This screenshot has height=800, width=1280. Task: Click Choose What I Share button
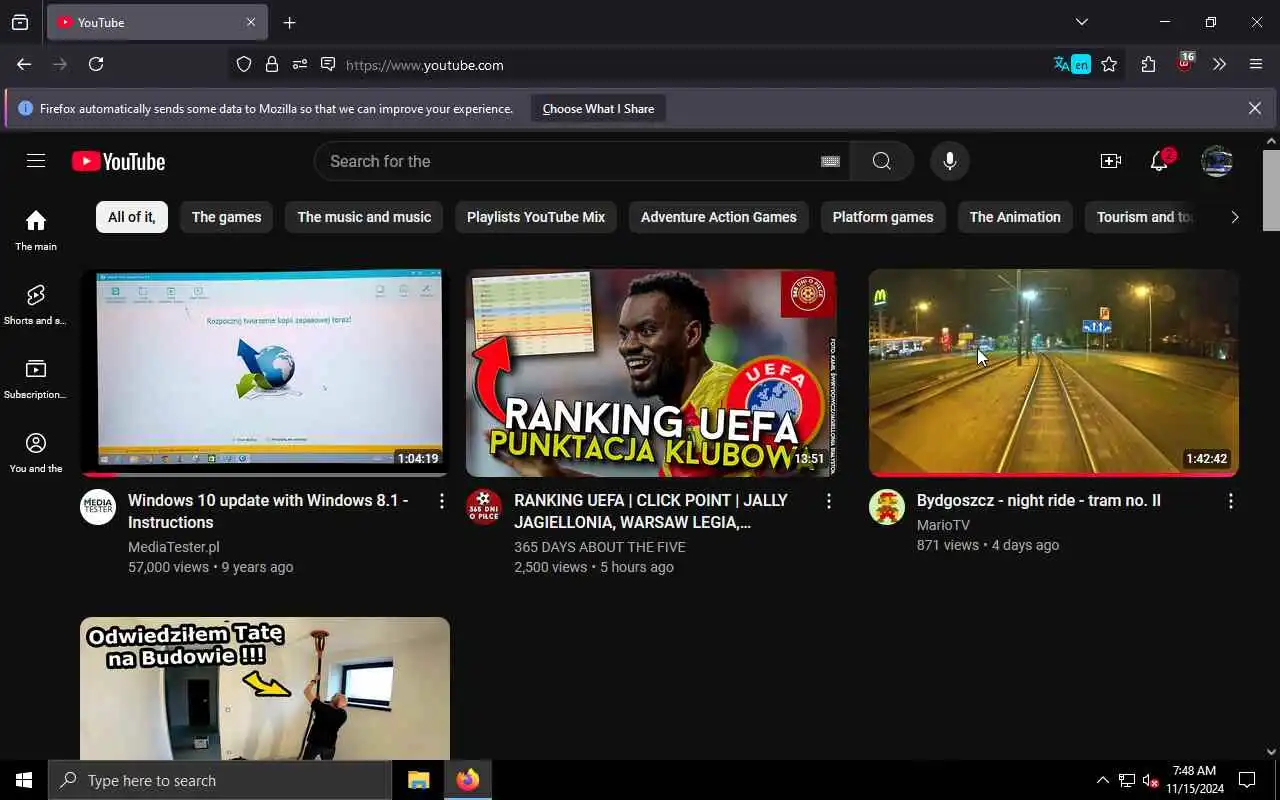coord(598,108)
